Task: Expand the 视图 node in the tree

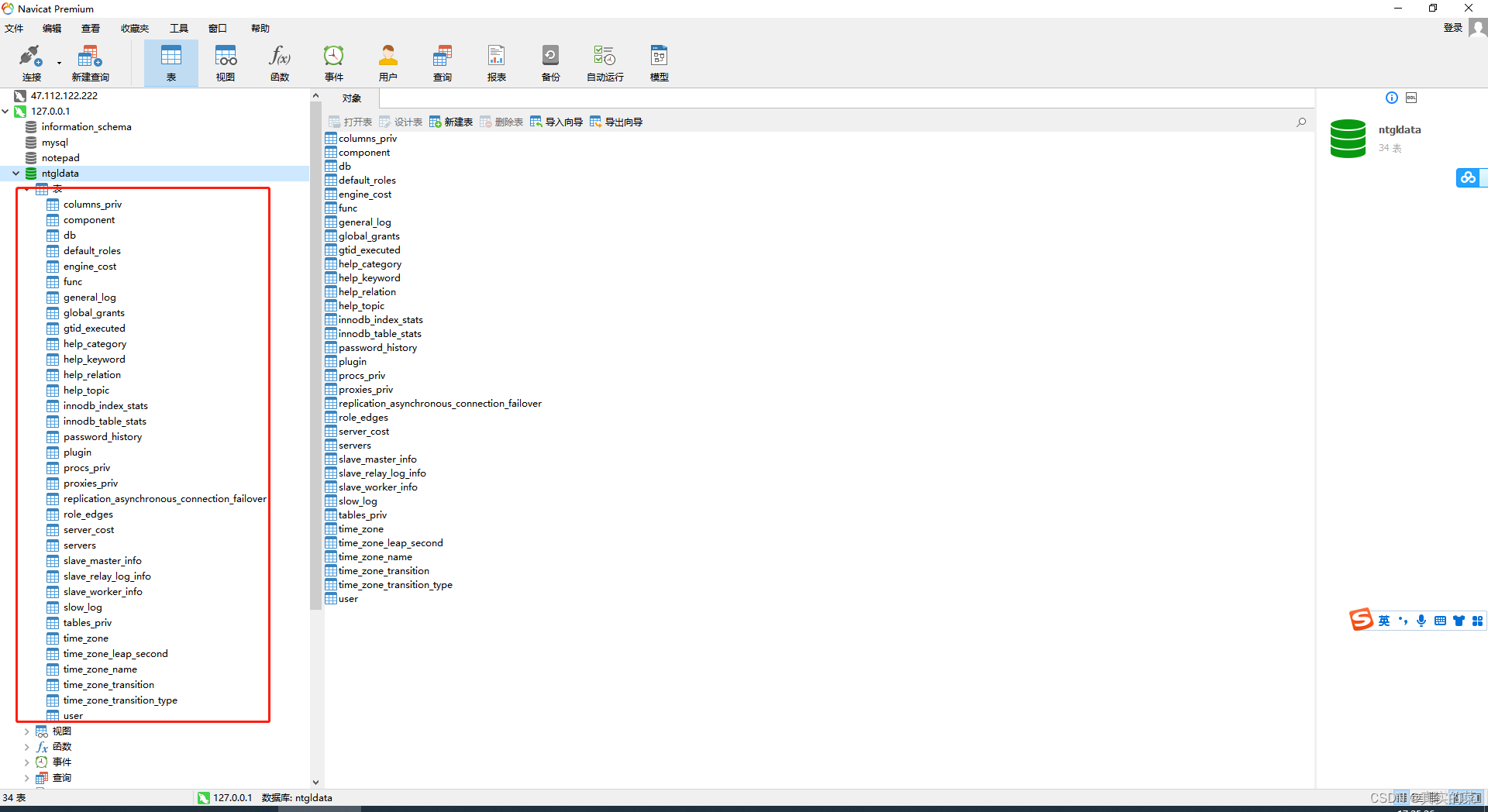Action: click(27, 731)
